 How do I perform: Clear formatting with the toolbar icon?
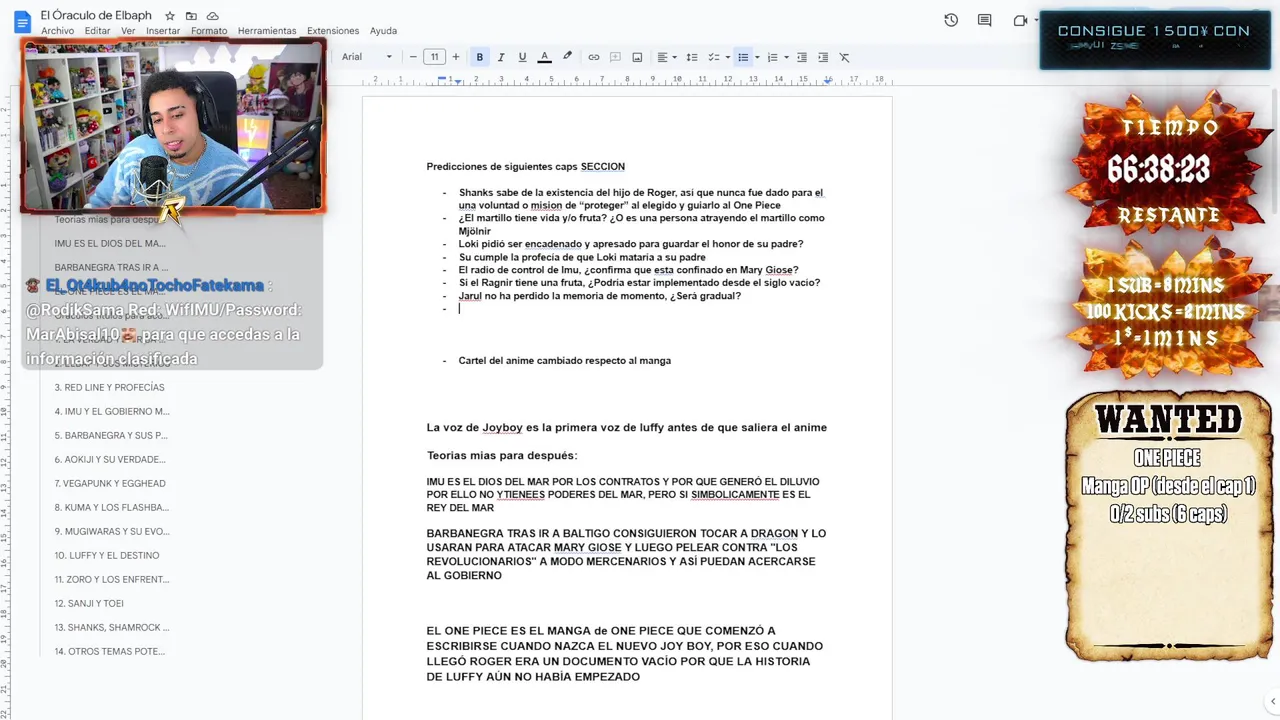(845, 57)
